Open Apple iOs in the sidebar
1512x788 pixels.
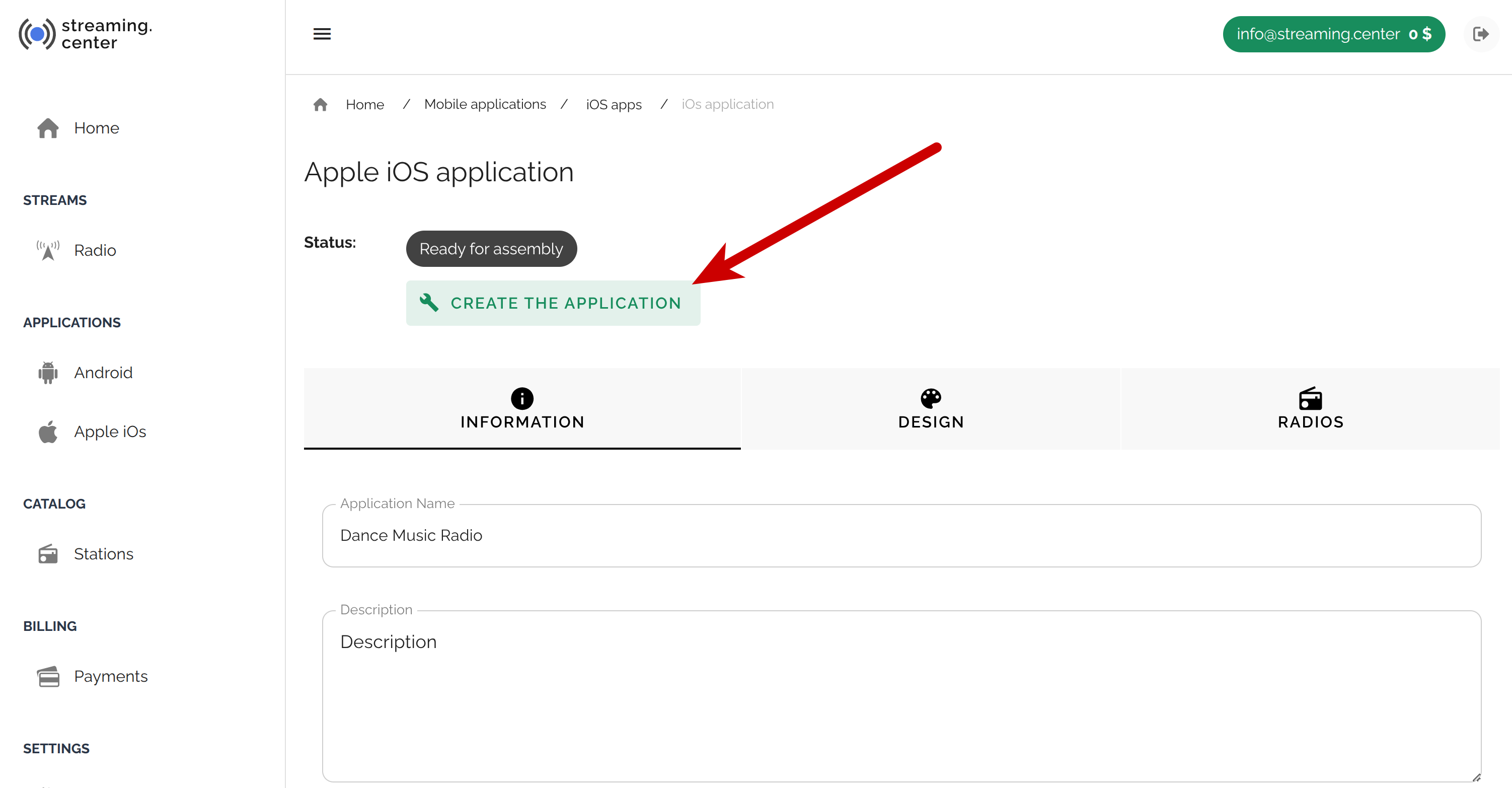(x=109, y=432)
